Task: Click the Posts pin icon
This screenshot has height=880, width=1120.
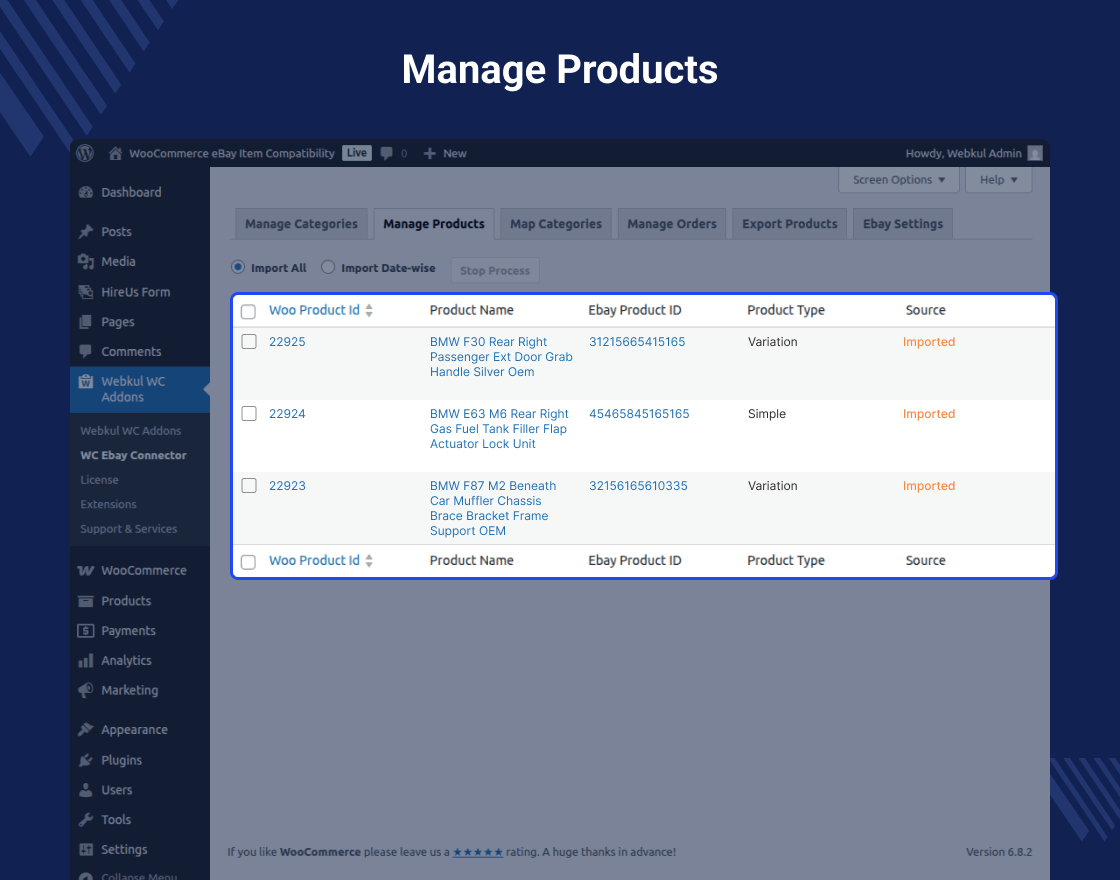Action: [86, 231]
